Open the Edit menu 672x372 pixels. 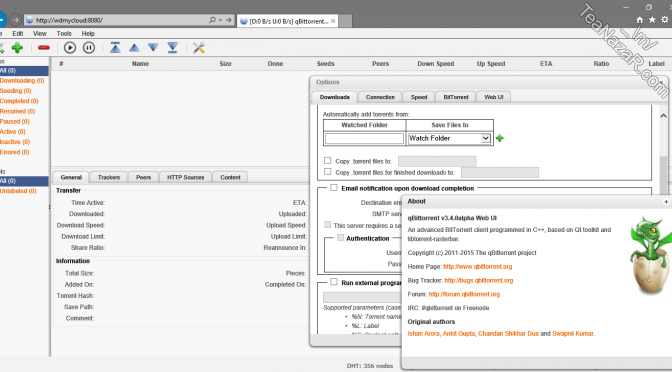18,33
